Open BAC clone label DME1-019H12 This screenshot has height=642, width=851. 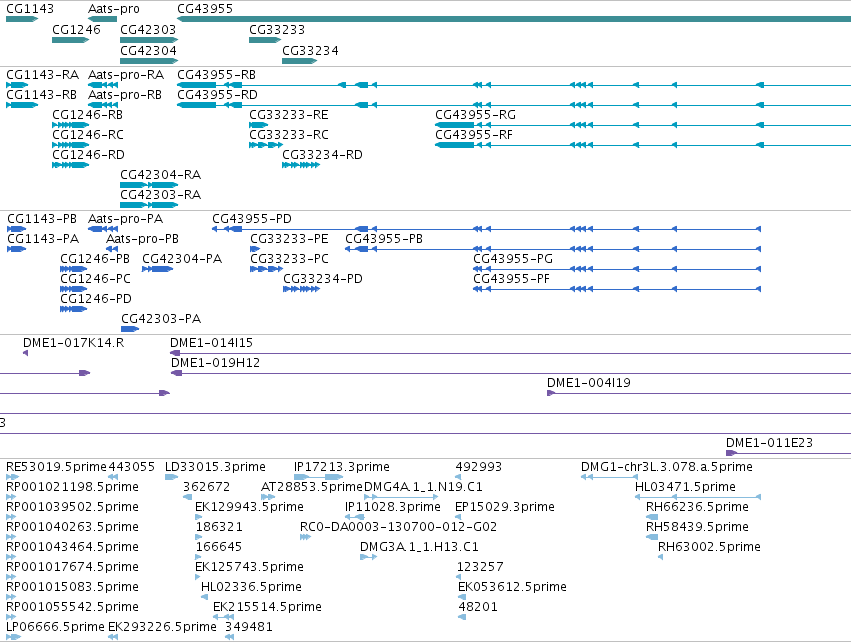coord(215,363)
